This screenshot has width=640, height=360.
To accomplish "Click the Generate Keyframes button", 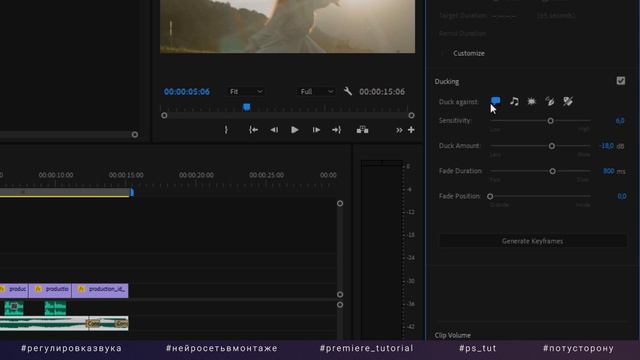I will [533, 241].
